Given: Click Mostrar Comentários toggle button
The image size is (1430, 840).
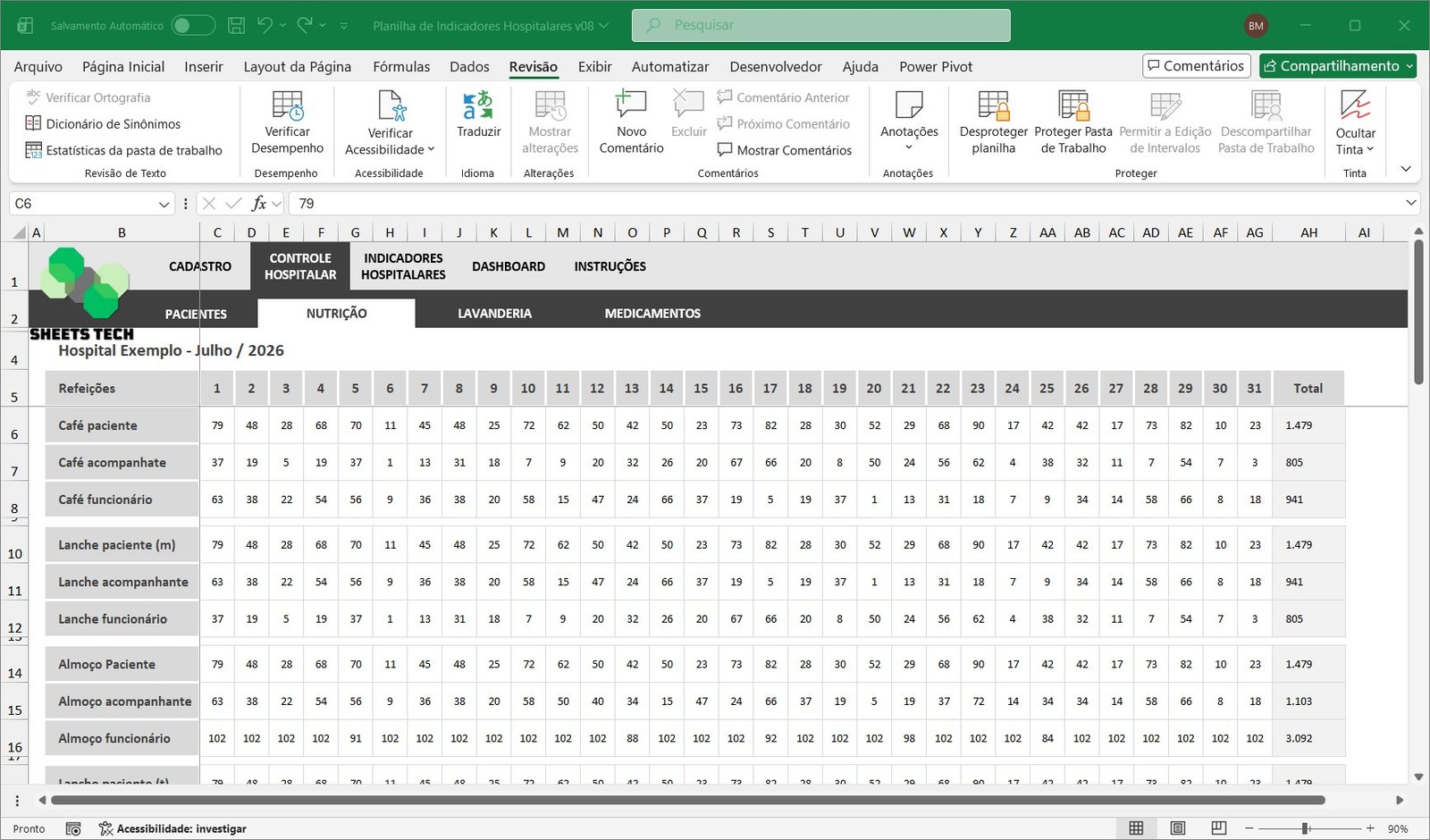Looking at the screenshot, I should 784,150.
